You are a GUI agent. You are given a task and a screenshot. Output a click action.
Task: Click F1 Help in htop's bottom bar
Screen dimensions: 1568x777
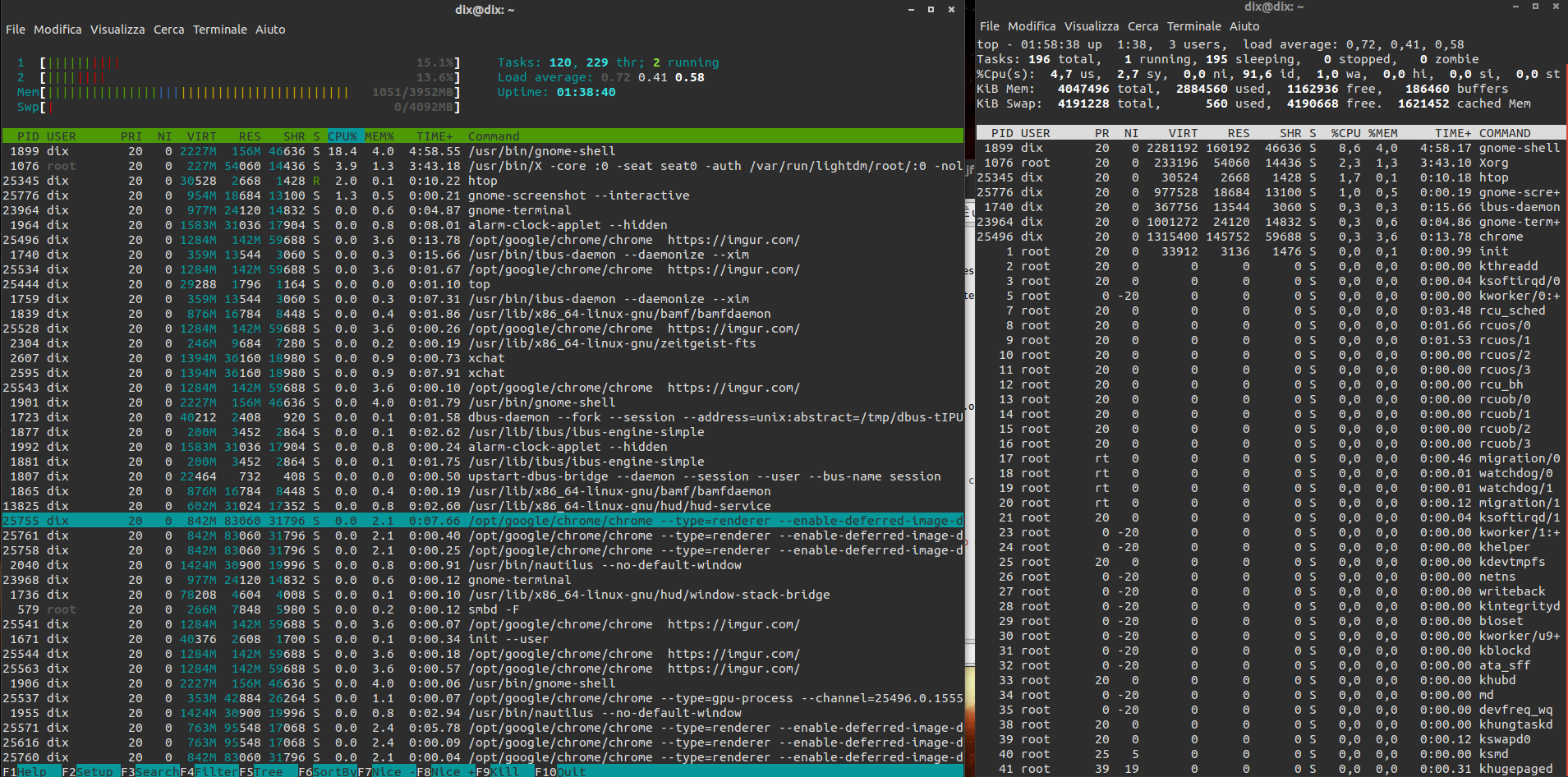point(31,771)
